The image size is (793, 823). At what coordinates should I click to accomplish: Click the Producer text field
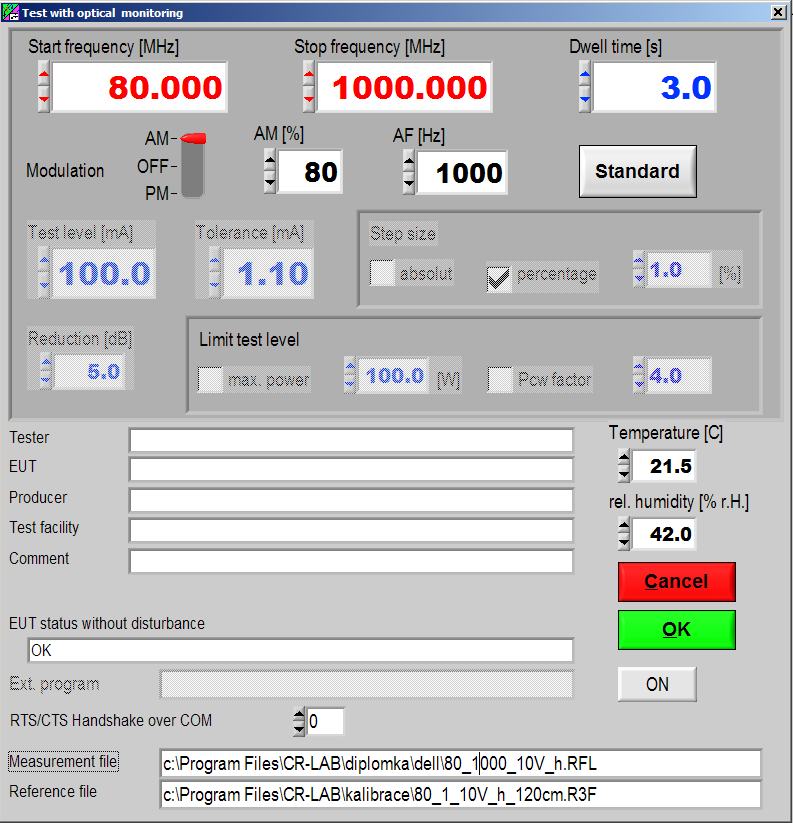(x=351, y=500)
